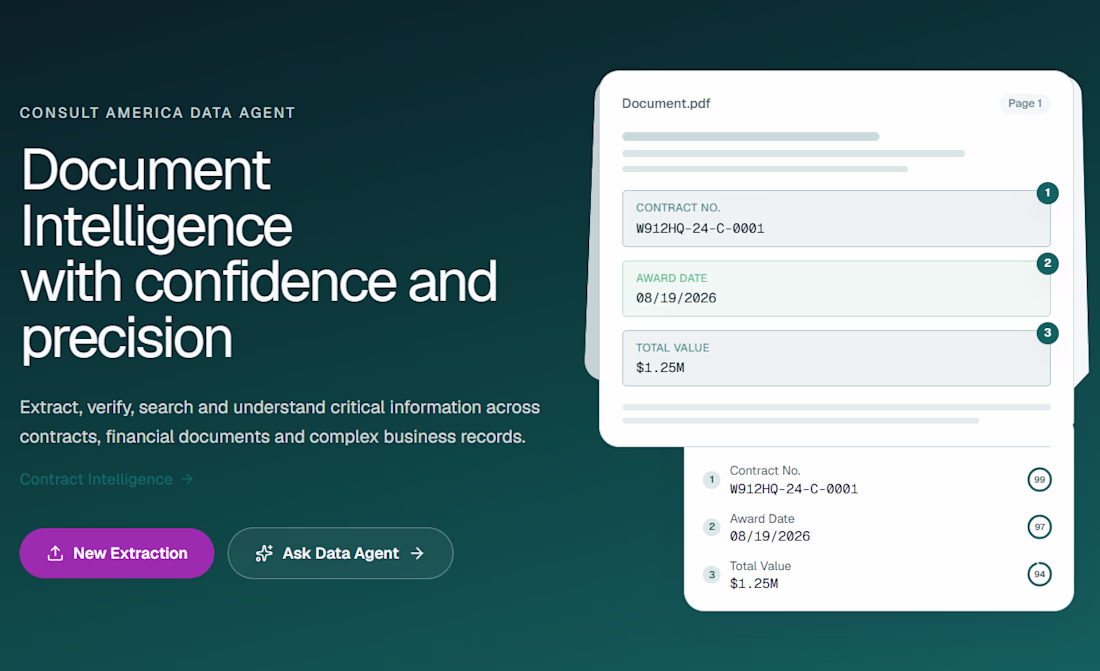Click the 'Extract, verify, search' description paragraph
1100x671 pixels.
(280, 422)
